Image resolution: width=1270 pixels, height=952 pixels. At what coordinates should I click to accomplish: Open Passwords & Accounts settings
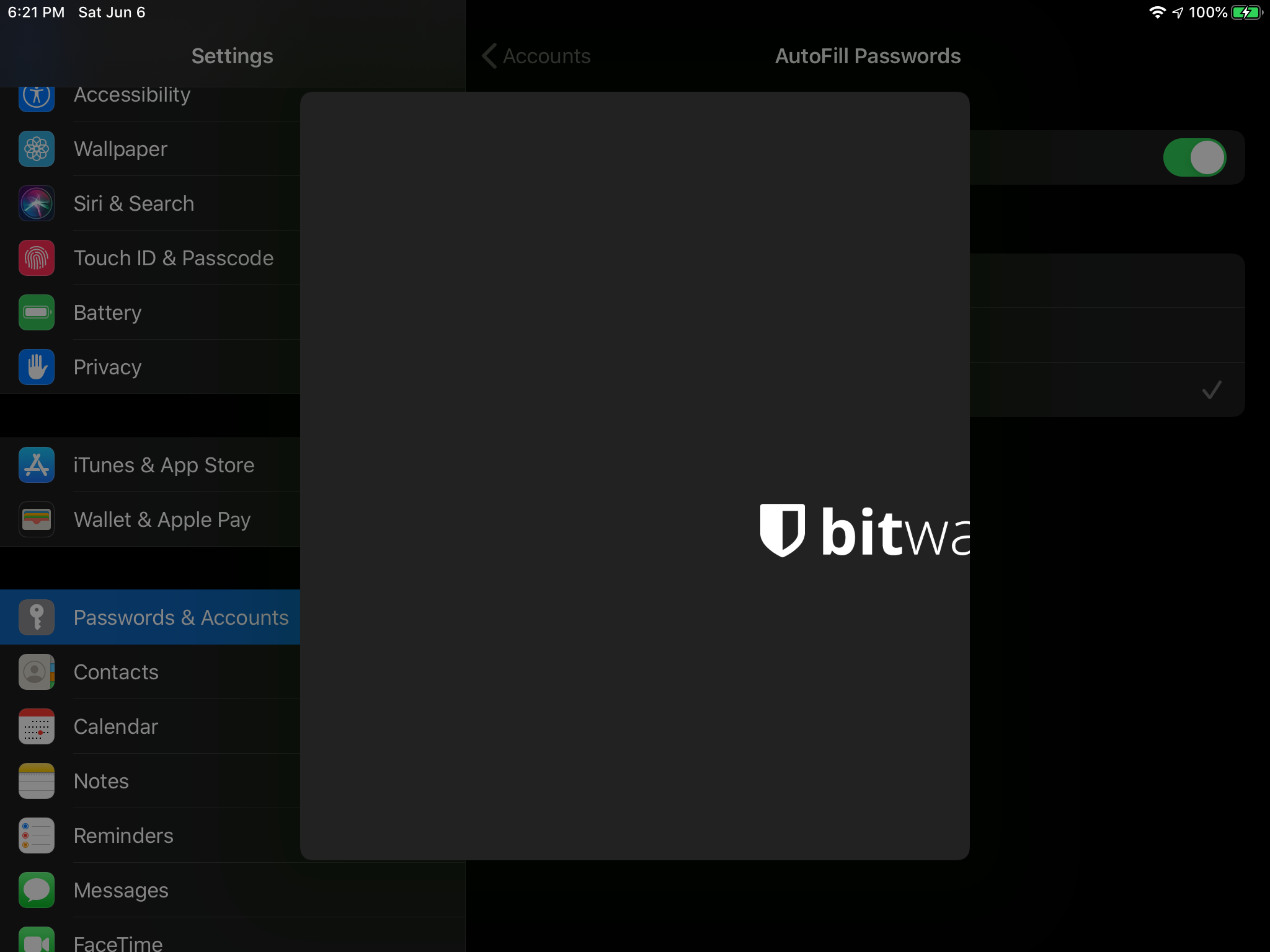coord(180,617)
